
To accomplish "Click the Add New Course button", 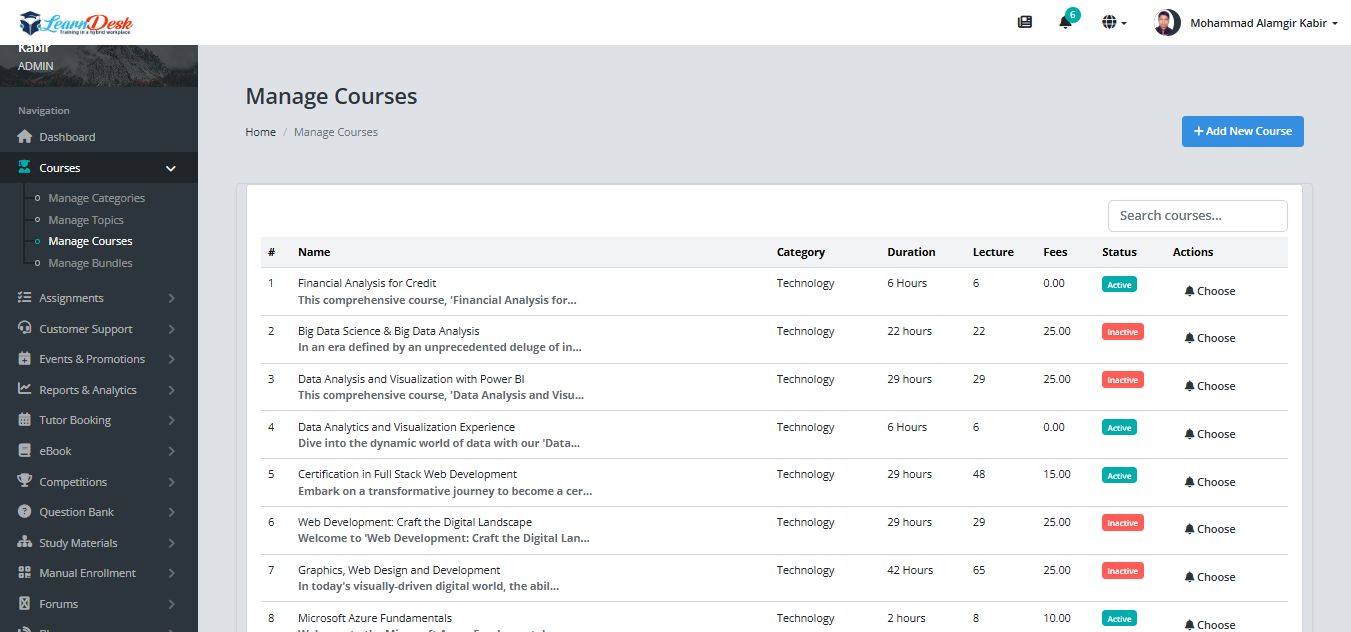I will click(x=1242, y=131).
